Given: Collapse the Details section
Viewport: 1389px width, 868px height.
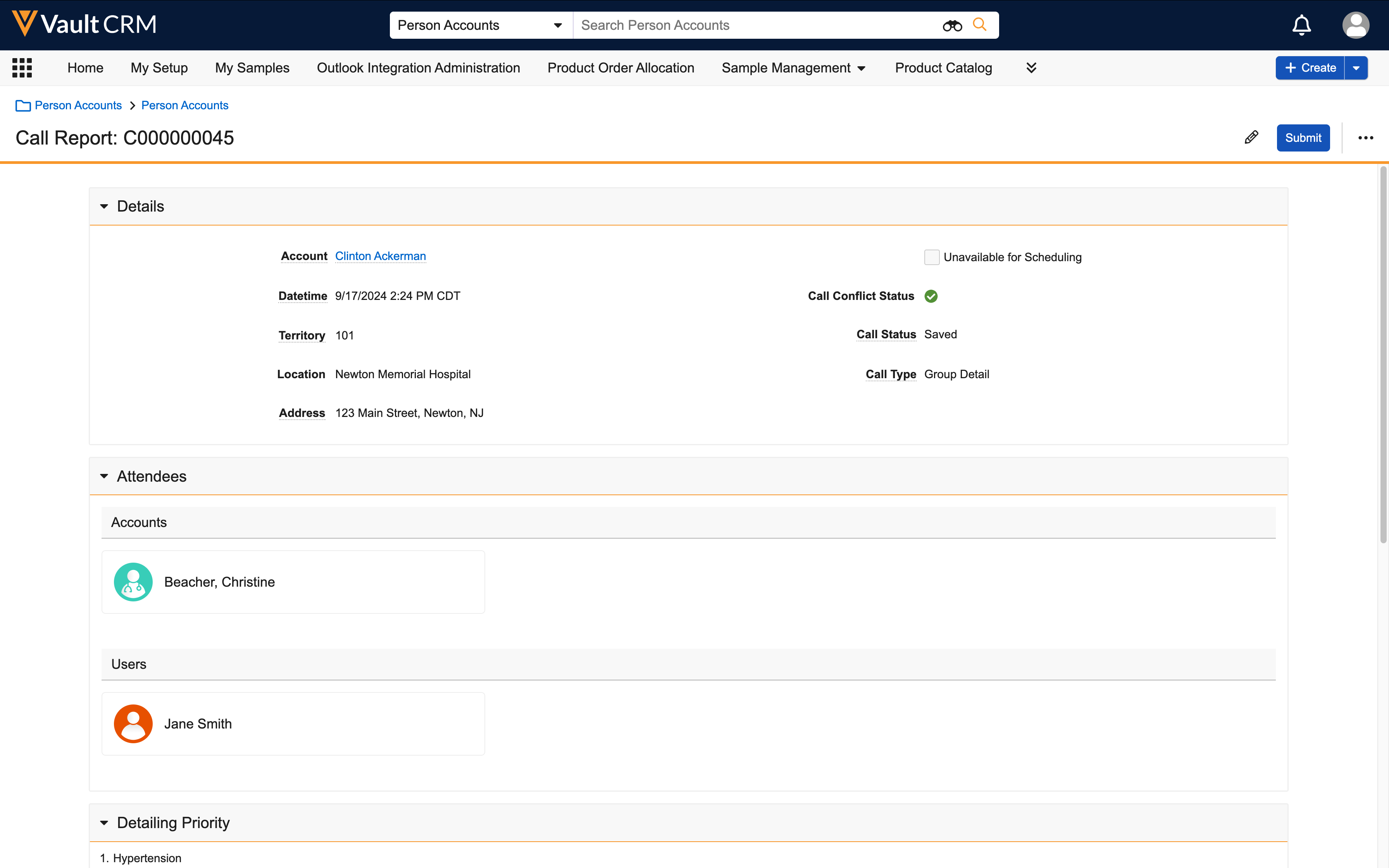Looking at the screenshot, I should point(104,206).
